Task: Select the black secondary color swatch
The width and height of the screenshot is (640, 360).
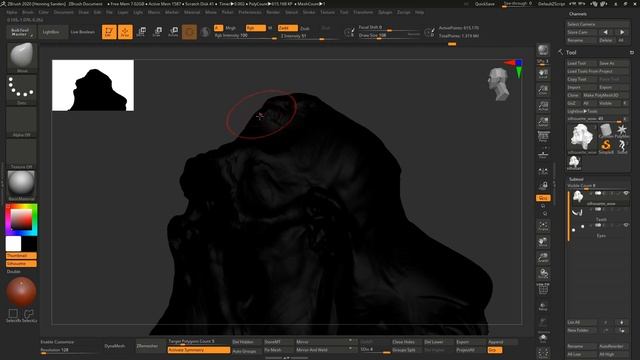Action: tap(29, 244)
